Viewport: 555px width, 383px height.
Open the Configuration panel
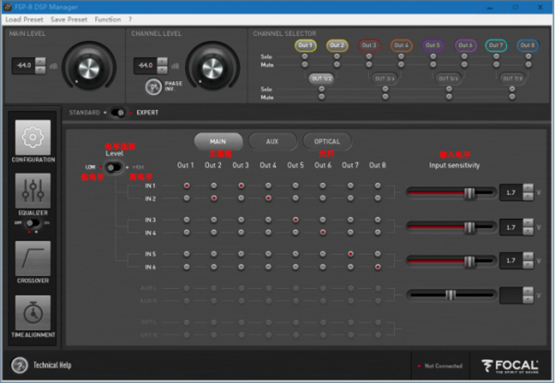point(33,137)
